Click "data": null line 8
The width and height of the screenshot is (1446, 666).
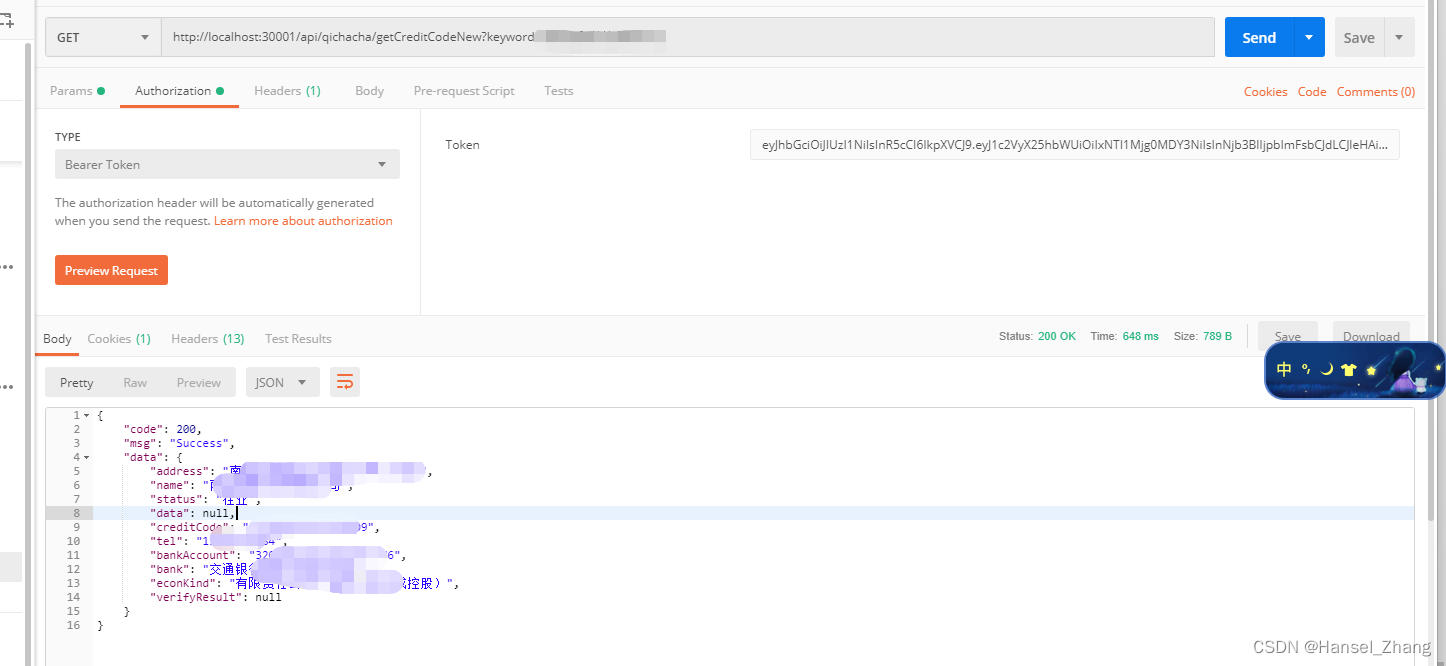pyautogui.click(x=192, y=513)
